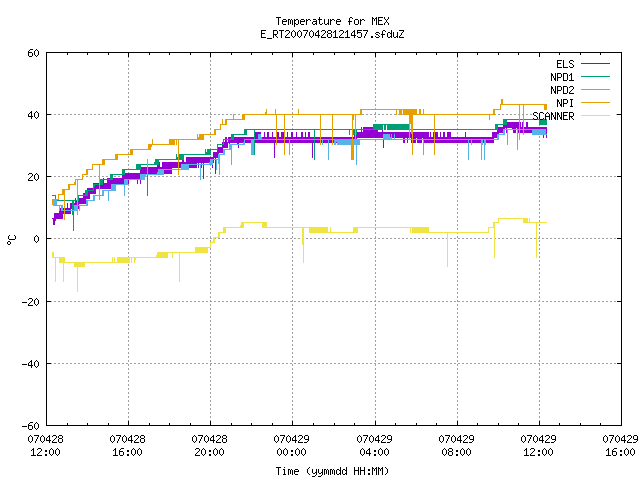This screenshot has width=640, height=480.
Task: Click the x-axis tick label 070429 16:00
Action: point(620,446)
